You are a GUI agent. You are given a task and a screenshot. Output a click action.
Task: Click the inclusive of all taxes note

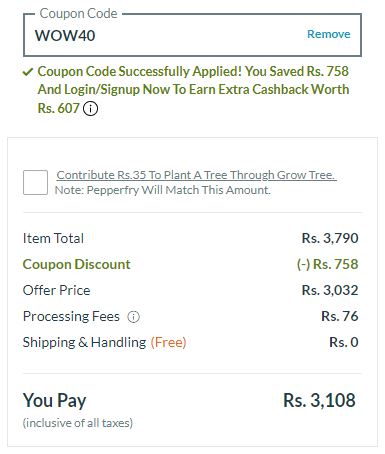78,423
